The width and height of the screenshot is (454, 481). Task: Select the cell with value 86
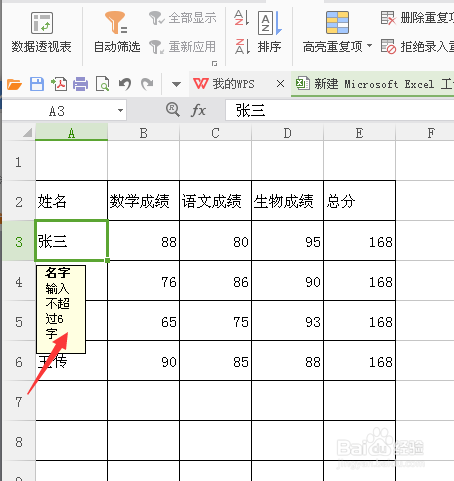click(x=215, y=281)
